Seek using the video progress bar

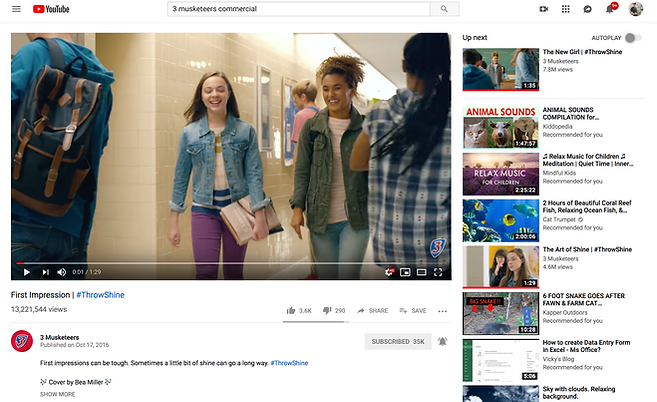click(x=231, y=263)
